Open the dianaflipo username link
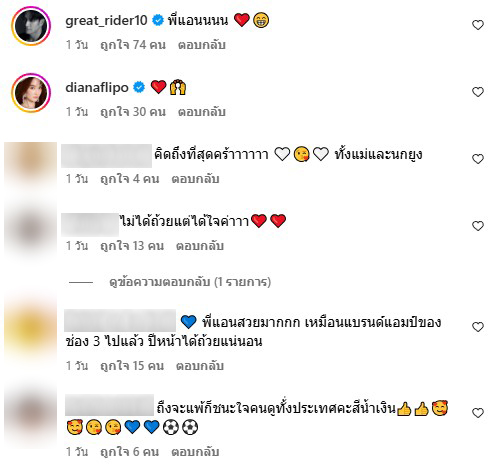This screenshot has height=469, width=495. tap(97, 88)
